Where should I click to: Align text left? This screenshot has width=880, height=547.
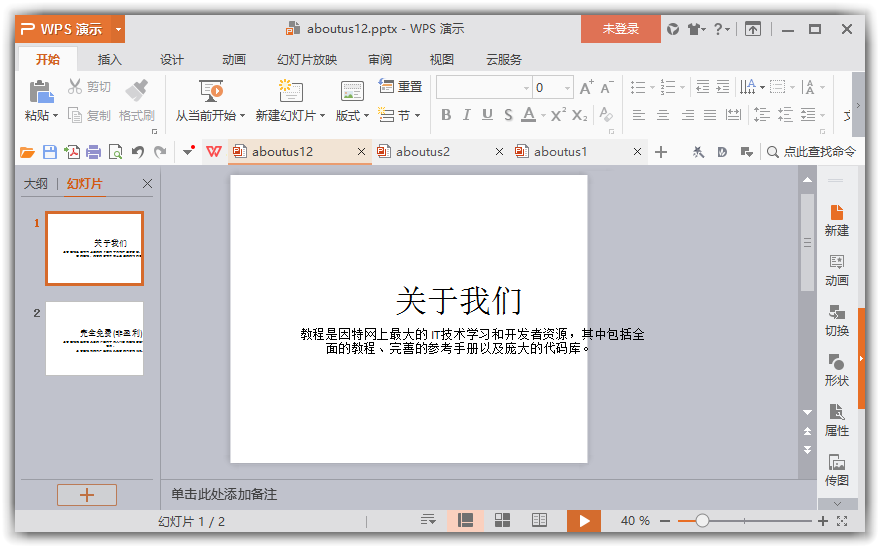[x=639, y=115]
